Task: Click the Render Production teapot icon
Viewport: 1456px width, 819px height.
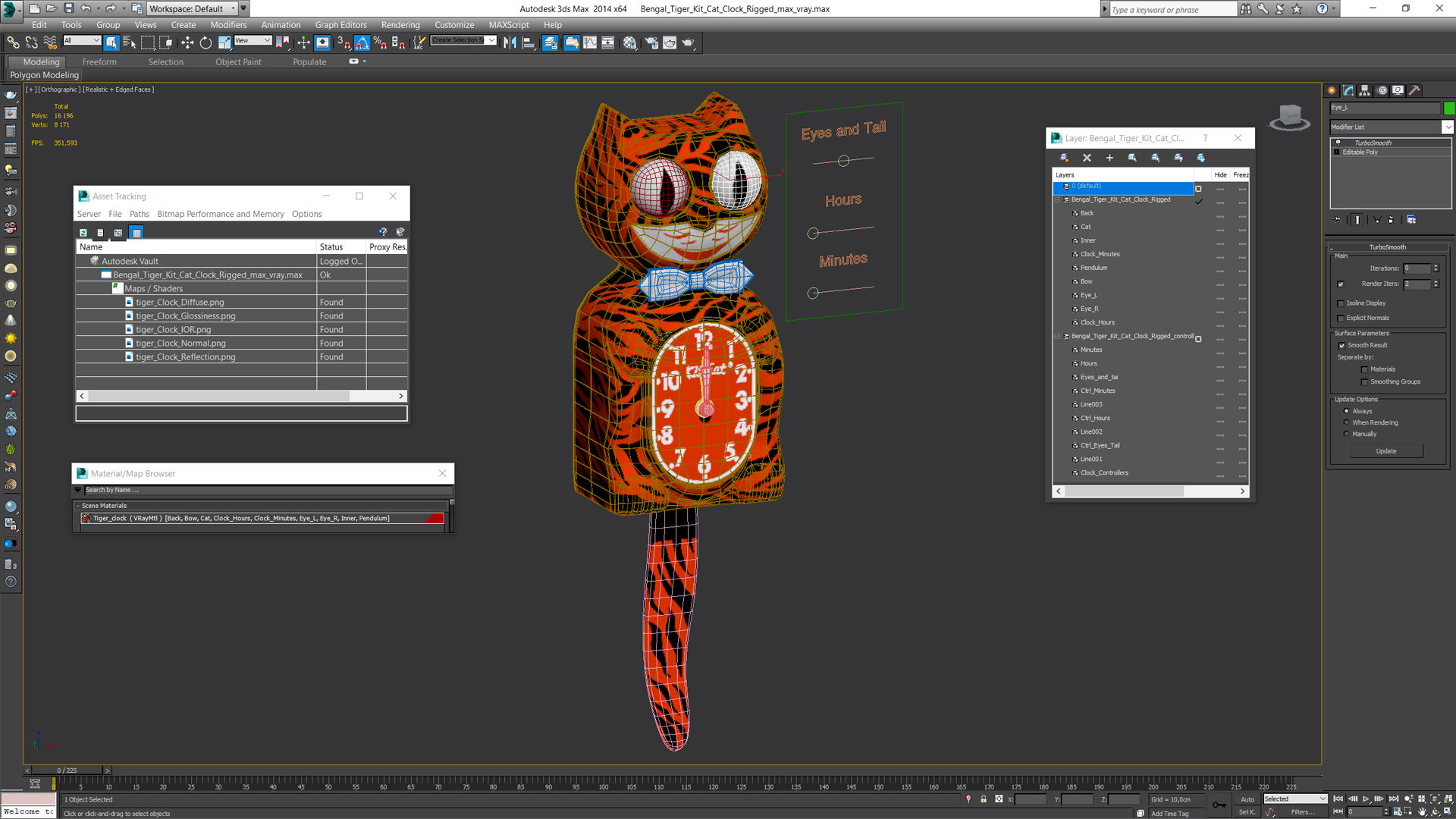Action: [688, 43]
